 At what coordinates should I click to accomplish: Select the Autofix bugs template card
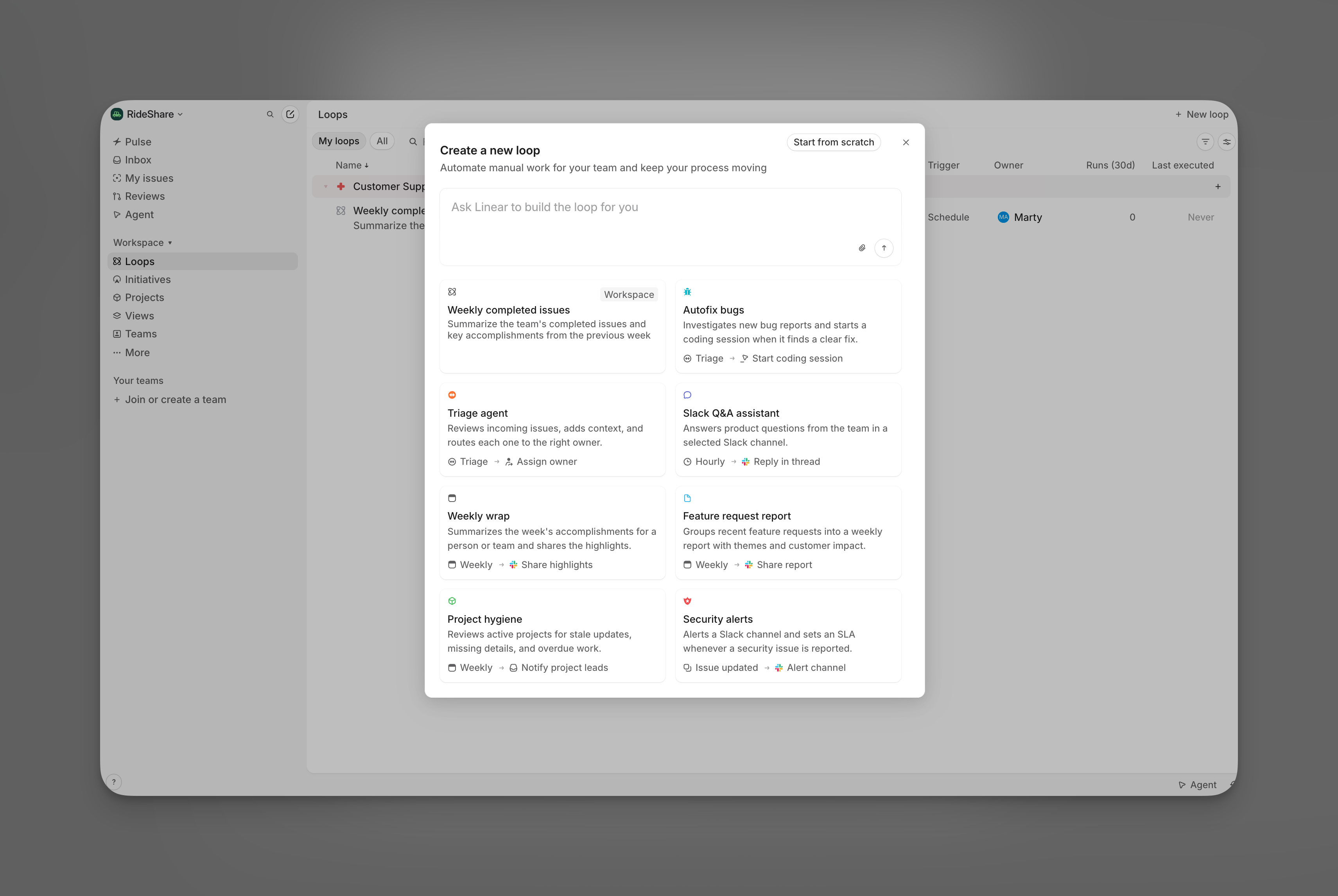coord(788,326)
